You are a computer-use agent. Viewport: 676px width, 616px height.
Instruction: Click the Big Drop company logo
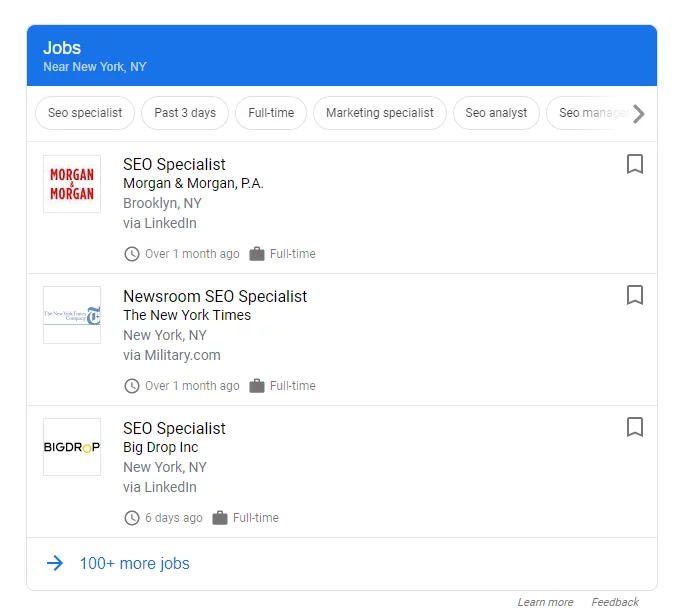(x=72, y=447)
